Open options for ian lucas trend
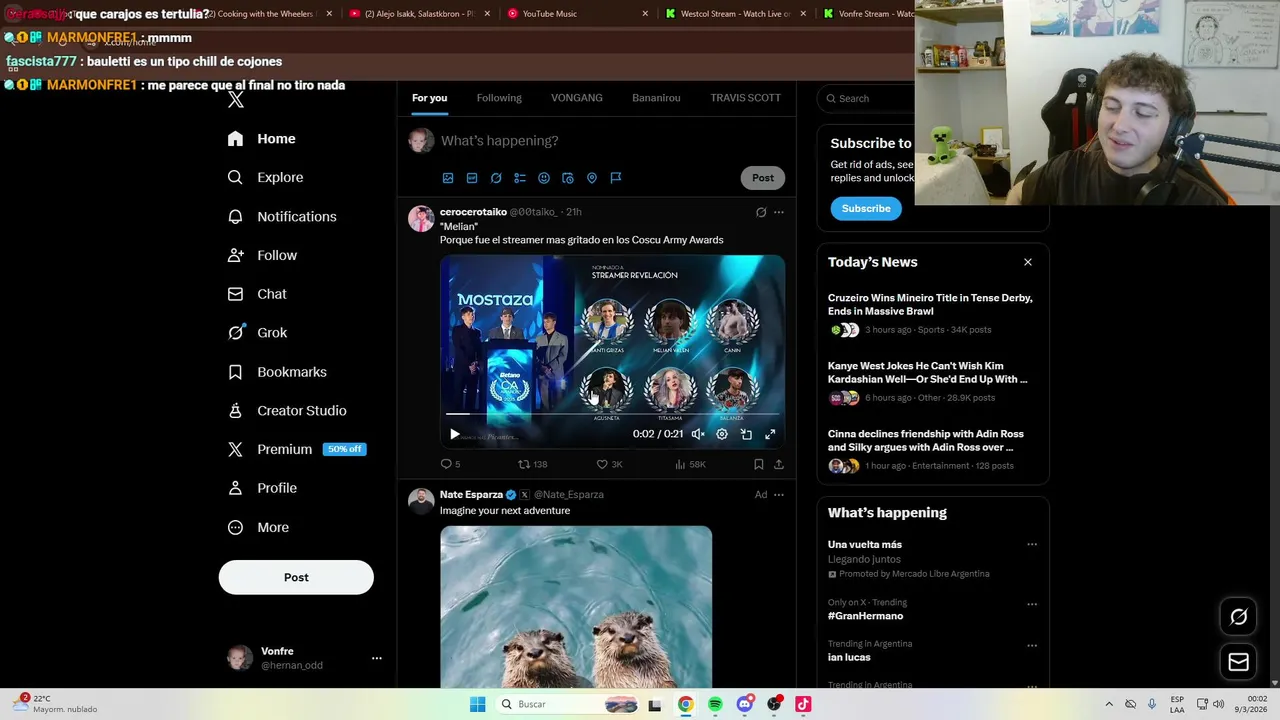Screen dimensions: 1280x720 (x=1032, y=645)
